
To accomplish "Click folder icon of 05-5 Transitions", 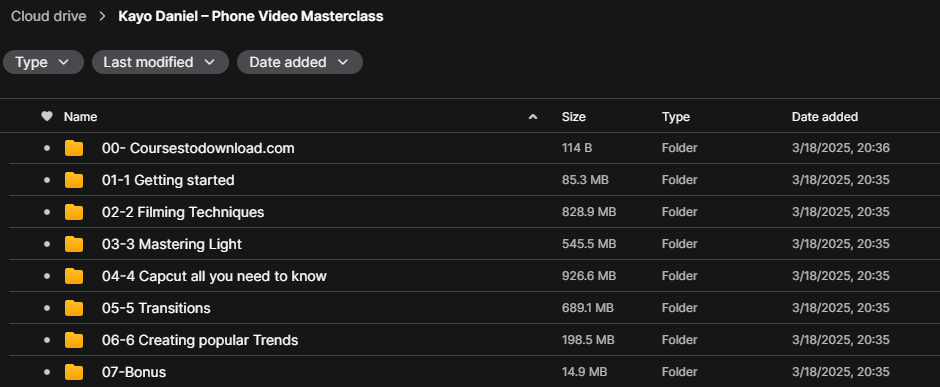I will click(x=74, y=309).
